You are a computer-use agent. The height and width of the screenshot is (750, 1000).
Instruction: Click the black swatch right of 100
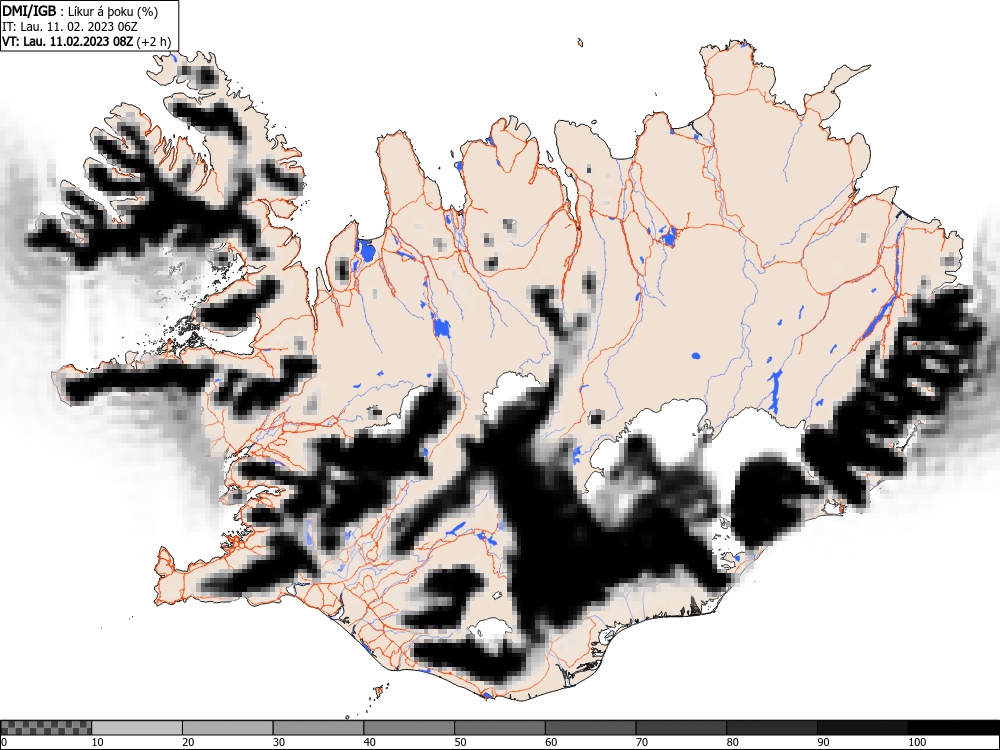(x=953, y=728)
